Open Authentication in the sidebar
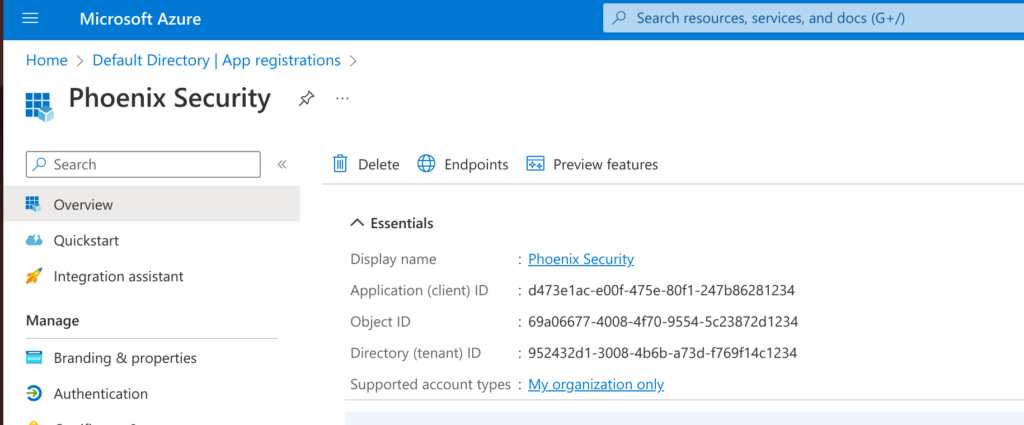This screenshot has width=1024, height=425. [101, 394]
